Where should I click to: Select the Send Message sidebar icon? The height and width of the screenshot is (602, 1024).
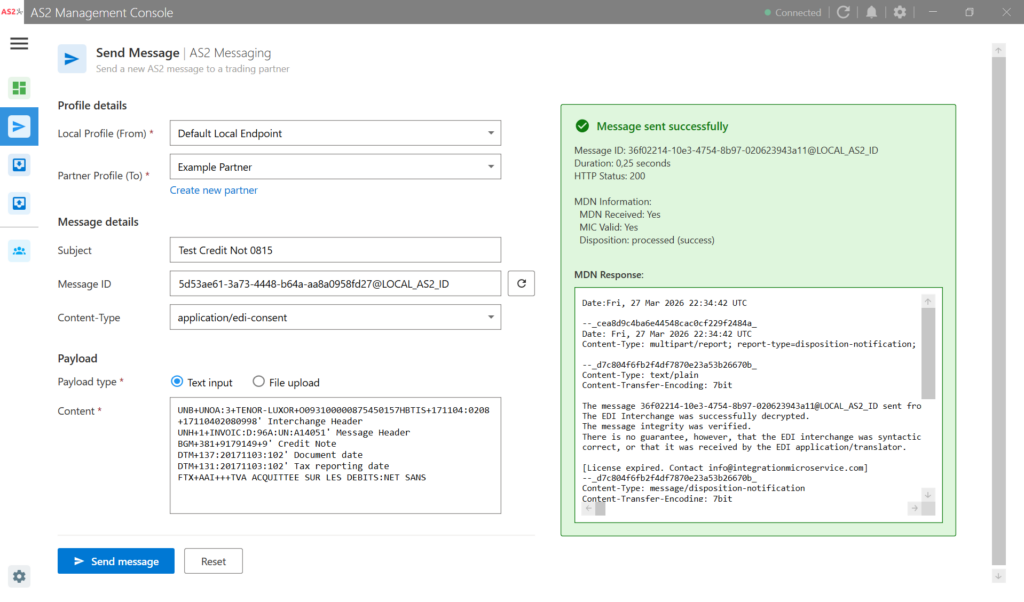[x=19, y=126]
